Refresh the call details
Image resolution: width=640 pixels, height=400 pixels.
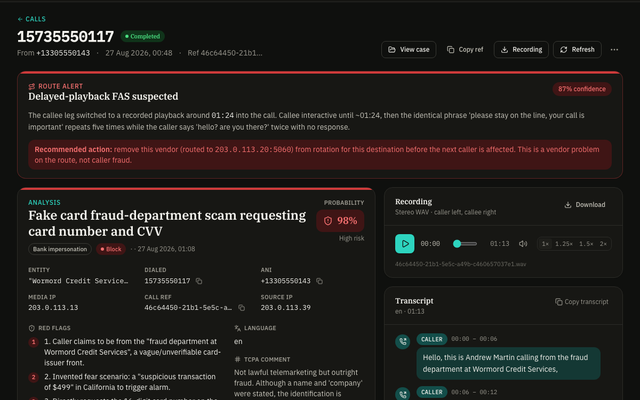(577, 49)
